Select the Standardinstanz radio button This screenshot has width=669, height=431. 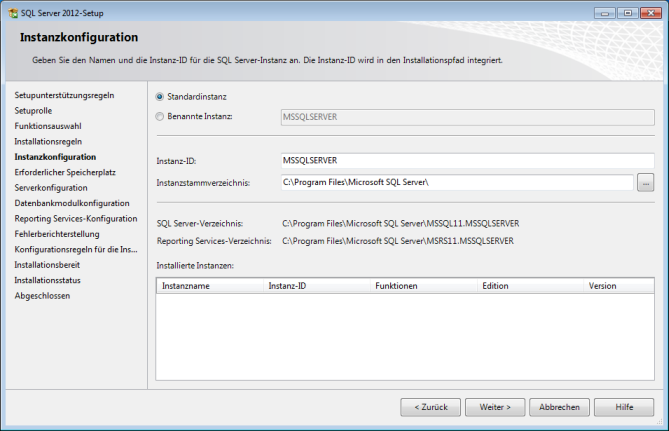tap(160, 97)
